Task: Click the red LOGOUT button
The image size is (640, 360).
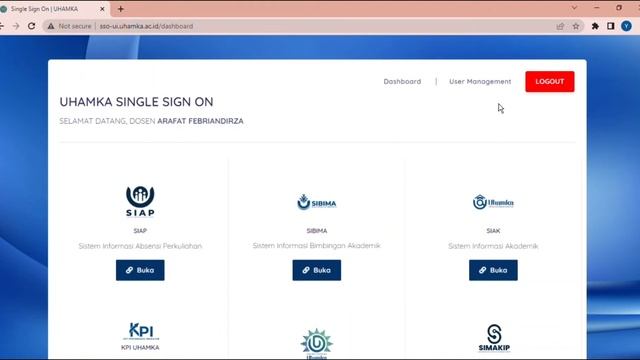Action: click(550, 82)
